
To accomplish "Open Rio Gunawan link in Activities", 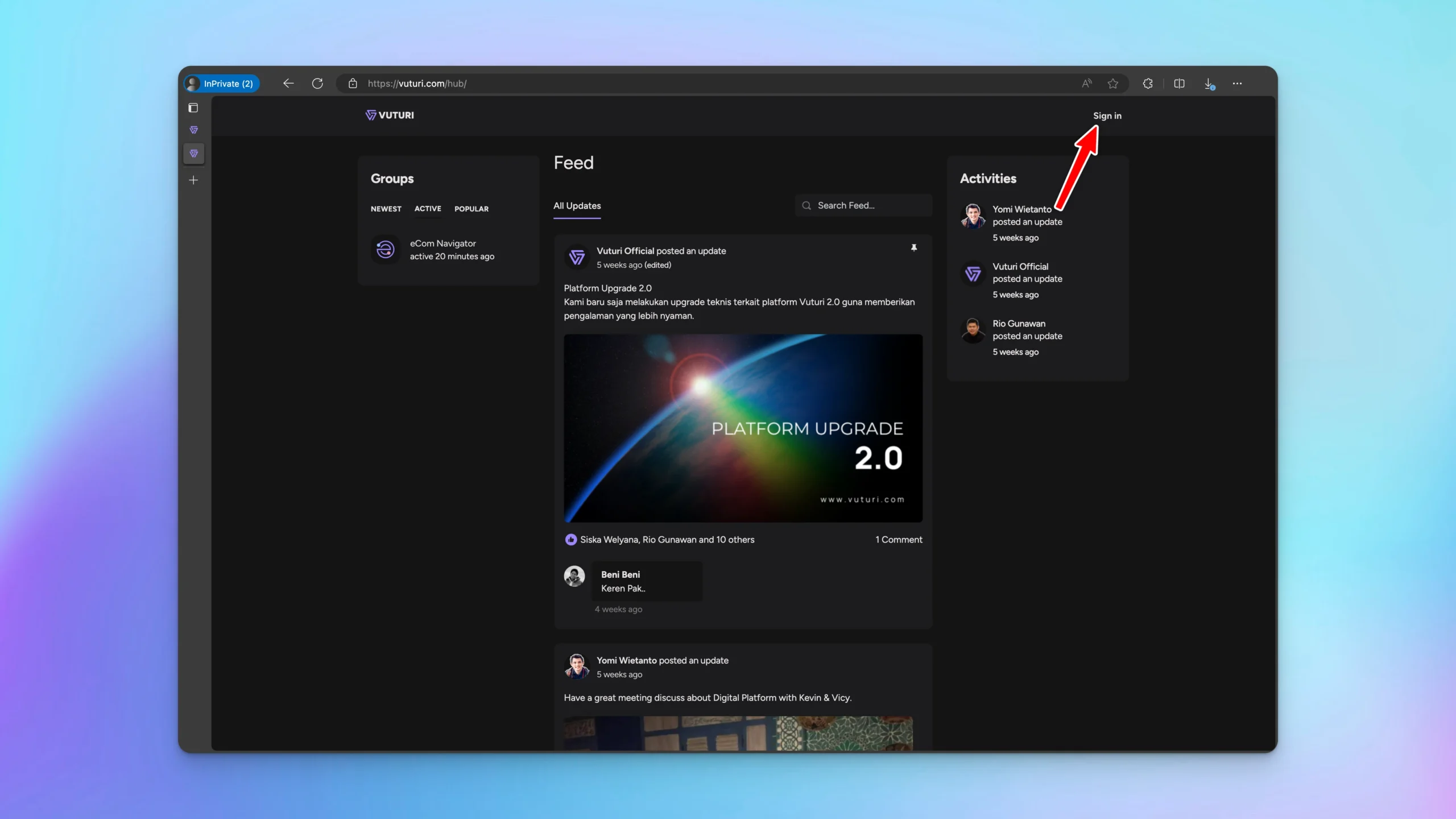I will pos(1019,324).
